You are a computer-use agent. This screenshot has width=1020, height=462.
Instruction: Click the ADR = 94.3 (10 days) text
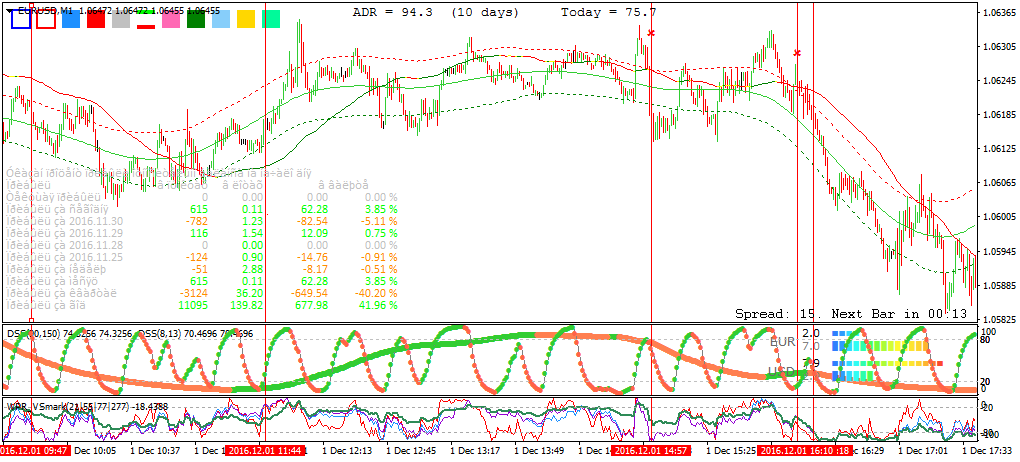tap(436, 12)
